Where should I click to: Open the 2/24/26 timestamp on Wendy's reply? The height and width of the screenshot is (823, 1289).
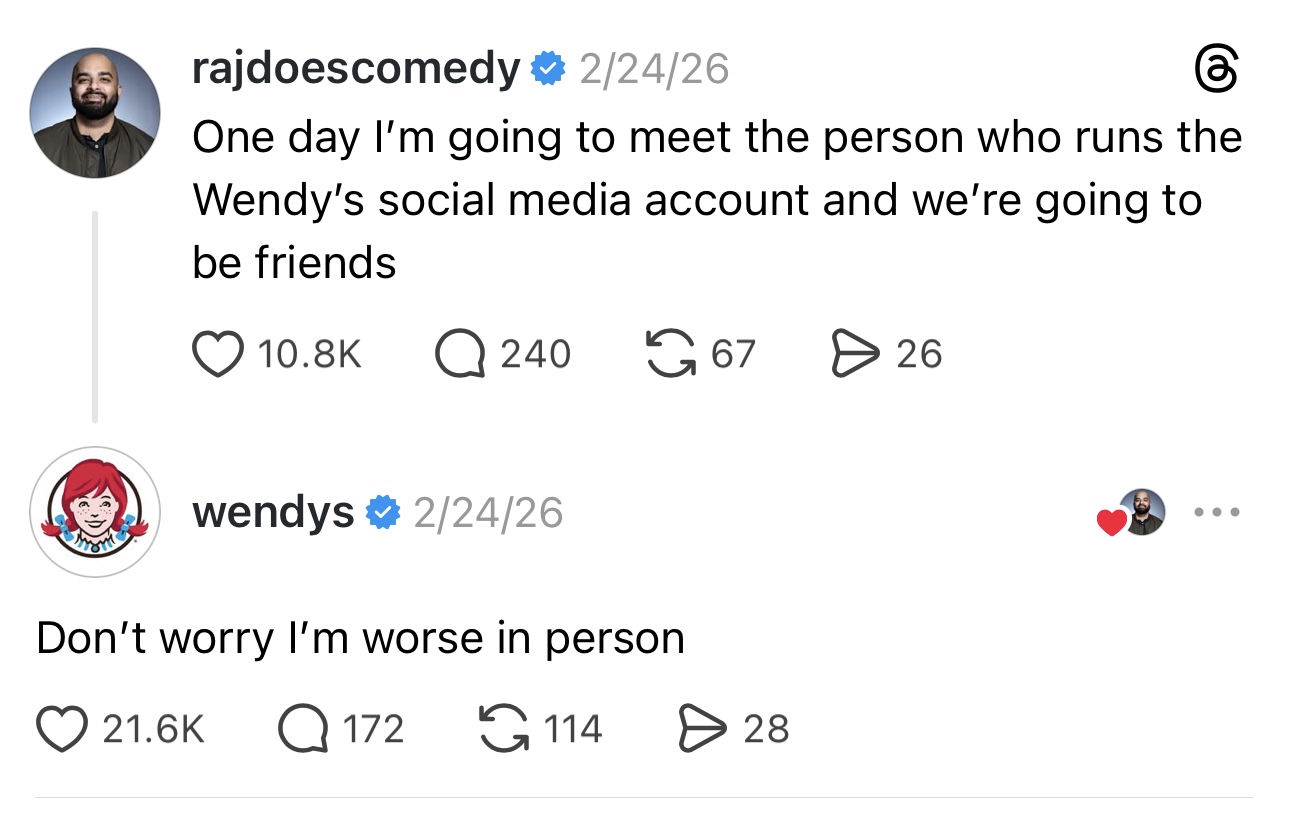[x=488, y=514]
